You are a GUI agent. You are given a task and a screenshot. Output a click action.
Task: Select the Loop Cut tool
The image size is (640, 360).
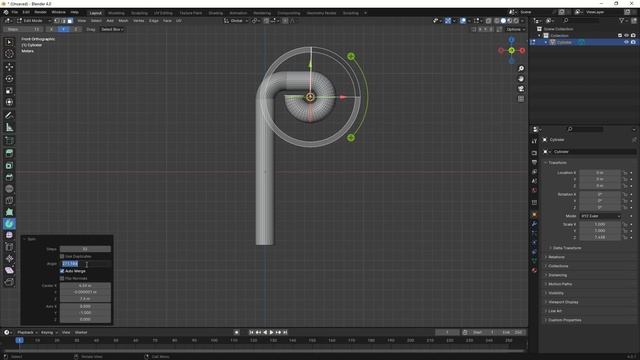pyautogui.click(x=9, y=189)
